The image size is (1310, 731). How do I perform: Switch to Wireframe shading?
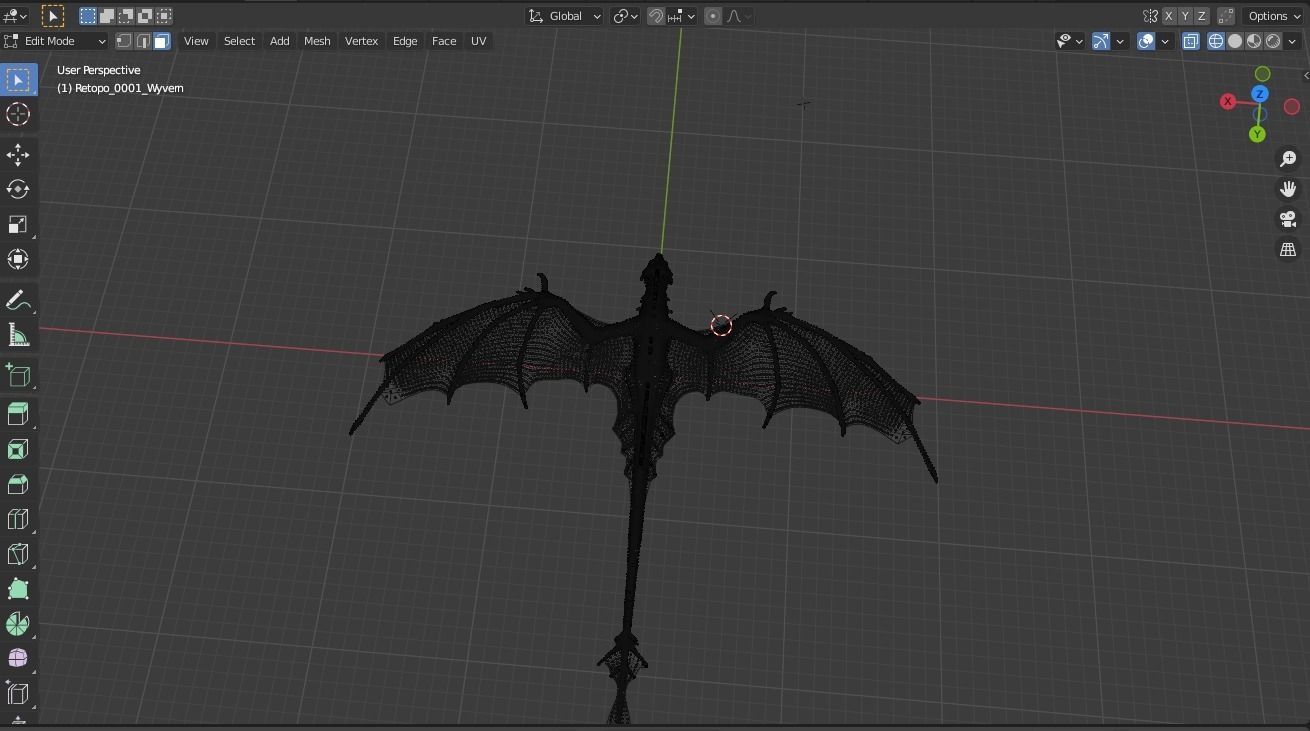[x=1216, y=41]
